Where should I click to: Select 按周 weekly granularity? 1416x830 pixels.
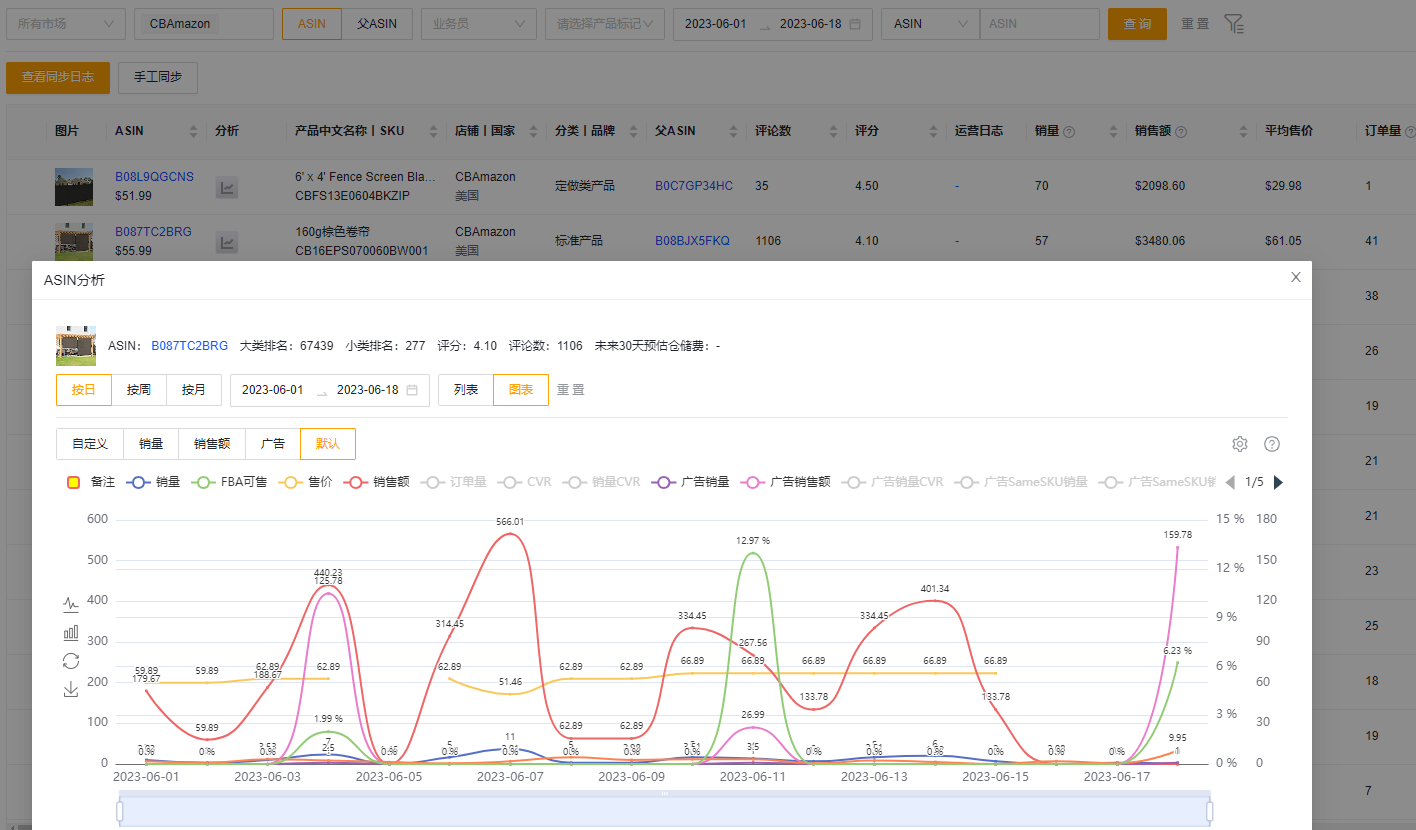click(139, 390)
